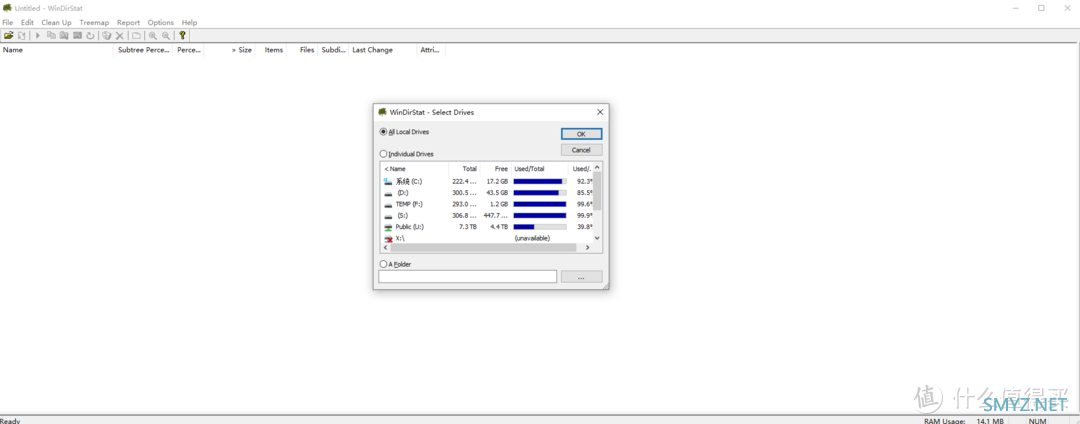Image resolution: width=1080 pixels, height=424 pixels.
Task: Open the Clean Up menu
Action: point(56,23)
